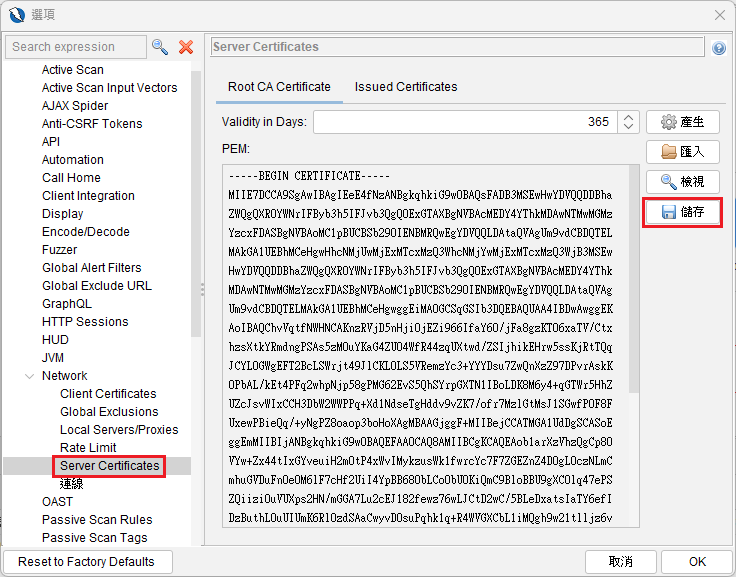Viewport: 736px width, 577px height.
Task: Open the Passive Scan Rules option
Action: point(97,520)
